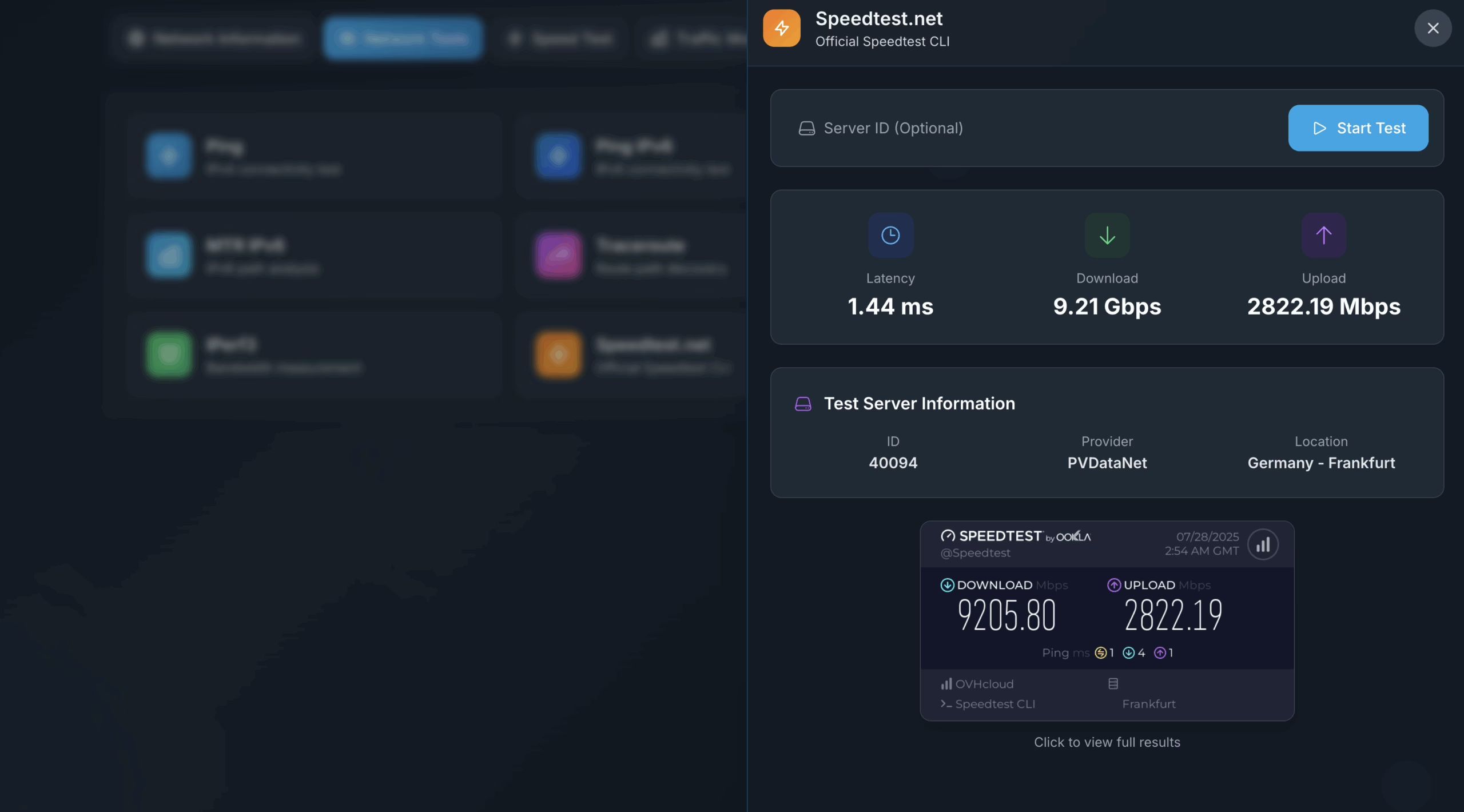1464x812 pixels.
Task: Switch to the blurred Speed Test tab
Action: click(560, 38)
